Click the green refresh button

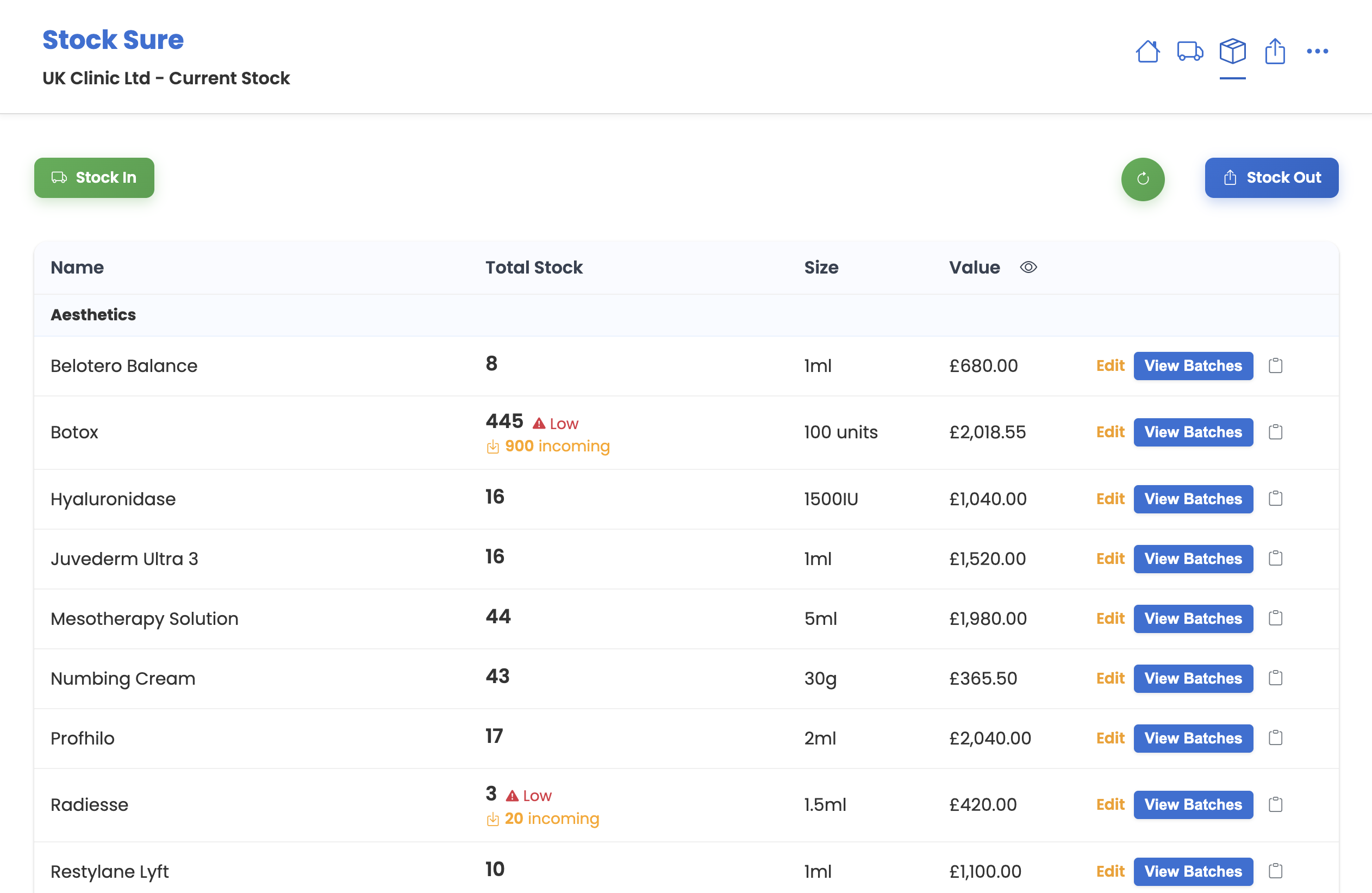tap(1143, 179)
